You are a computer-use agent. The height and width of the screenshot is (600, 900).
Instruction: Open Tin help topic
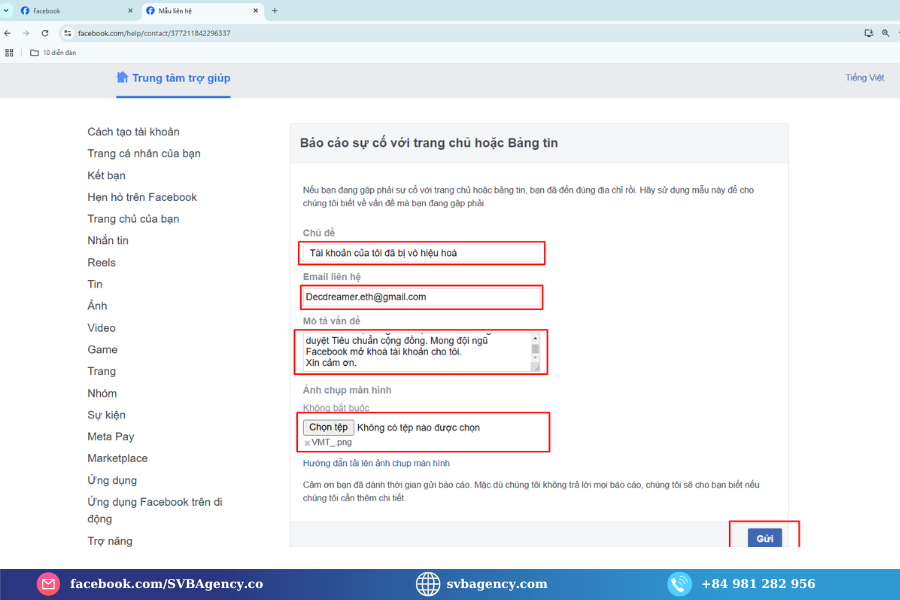pyautogui.click(x=95, y=284)
